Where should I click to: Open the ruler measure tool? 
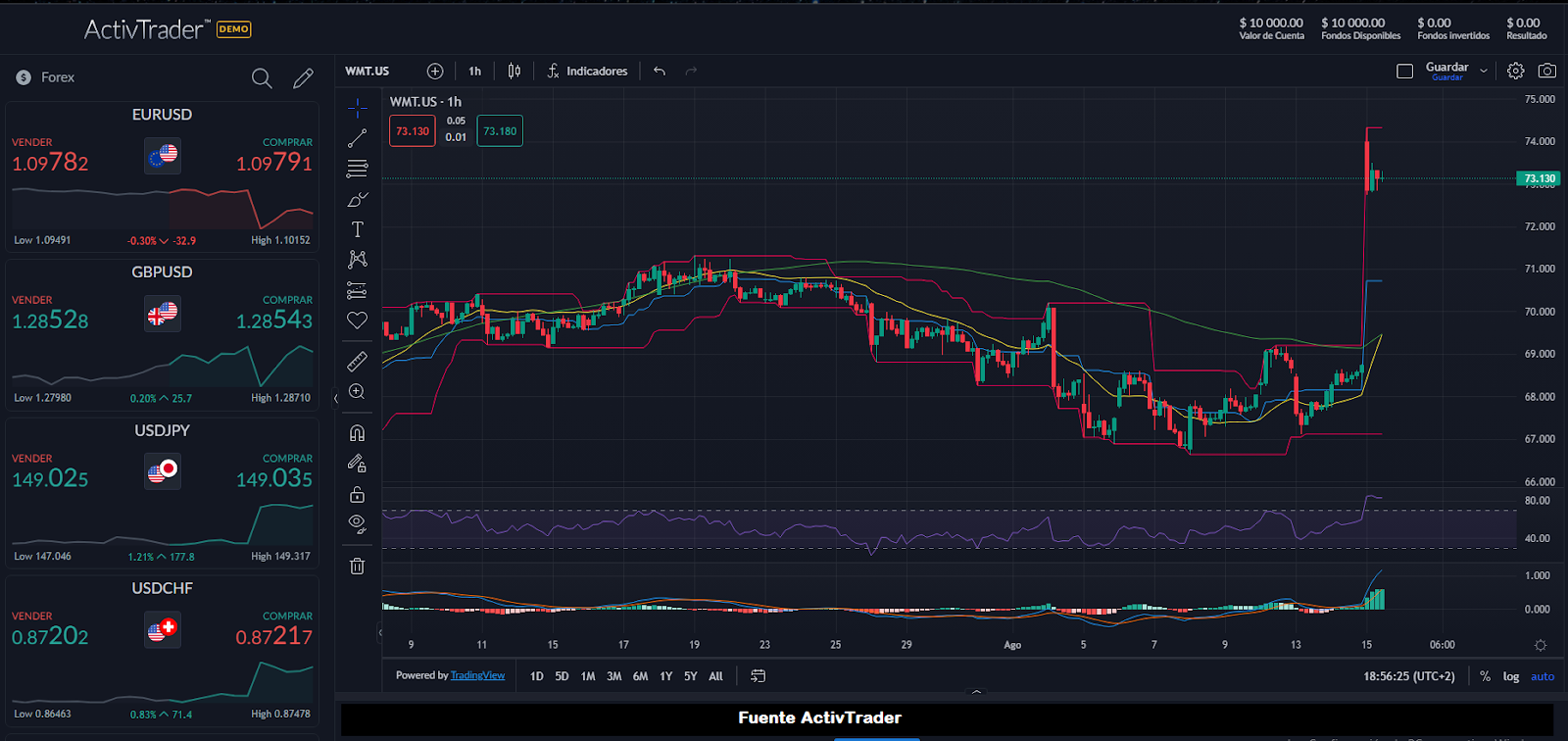tap(357, 362)
